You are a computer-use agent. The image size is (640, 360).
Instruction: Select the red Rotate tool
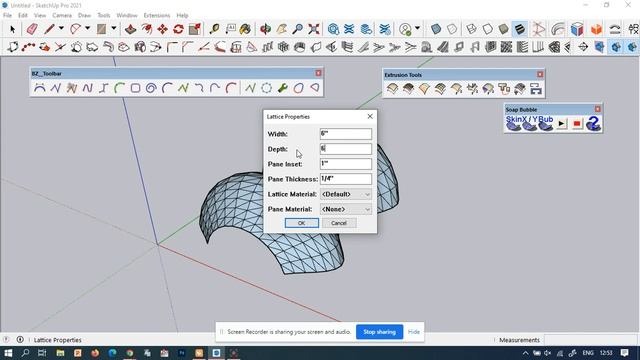click(x=178, y=29)
